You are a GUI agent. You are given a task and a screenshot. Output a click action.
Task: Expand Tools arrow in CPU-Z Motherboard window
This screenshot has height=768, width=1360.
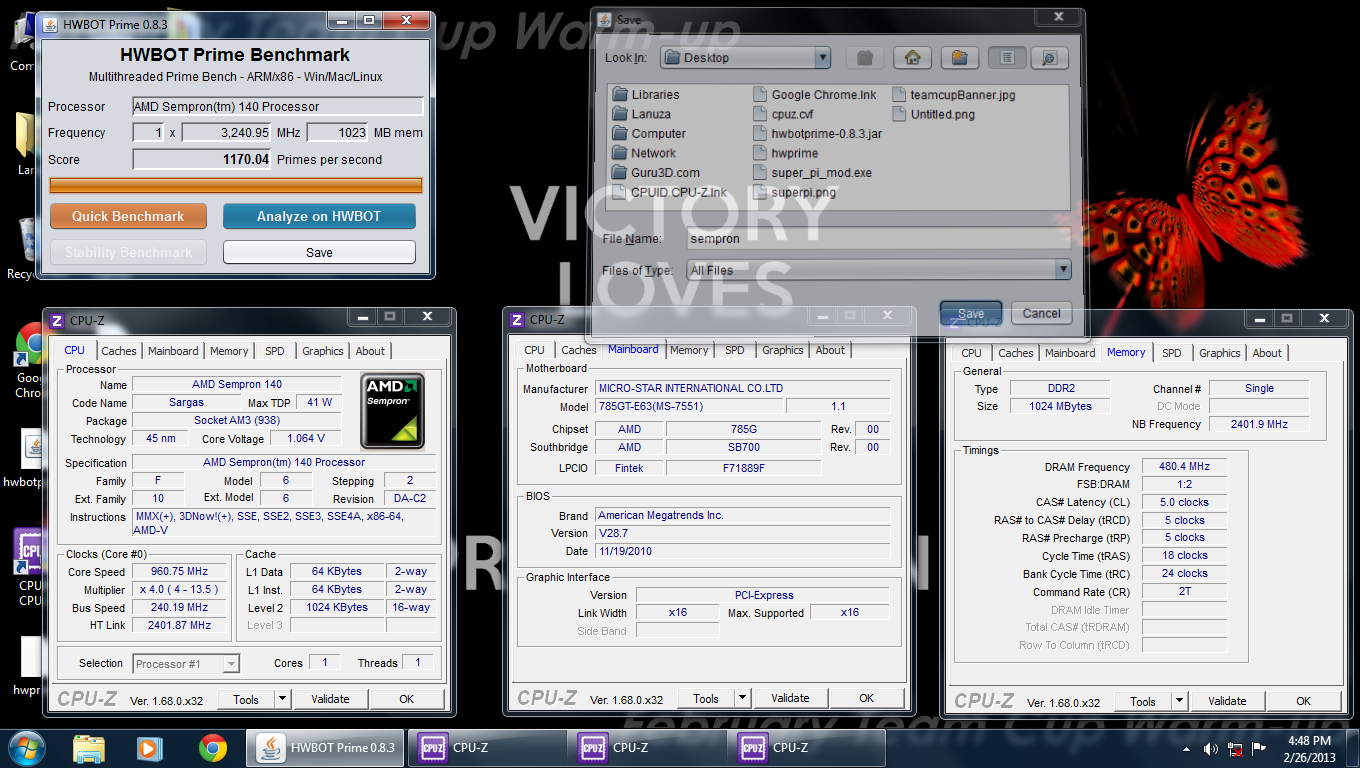point(742,698)
